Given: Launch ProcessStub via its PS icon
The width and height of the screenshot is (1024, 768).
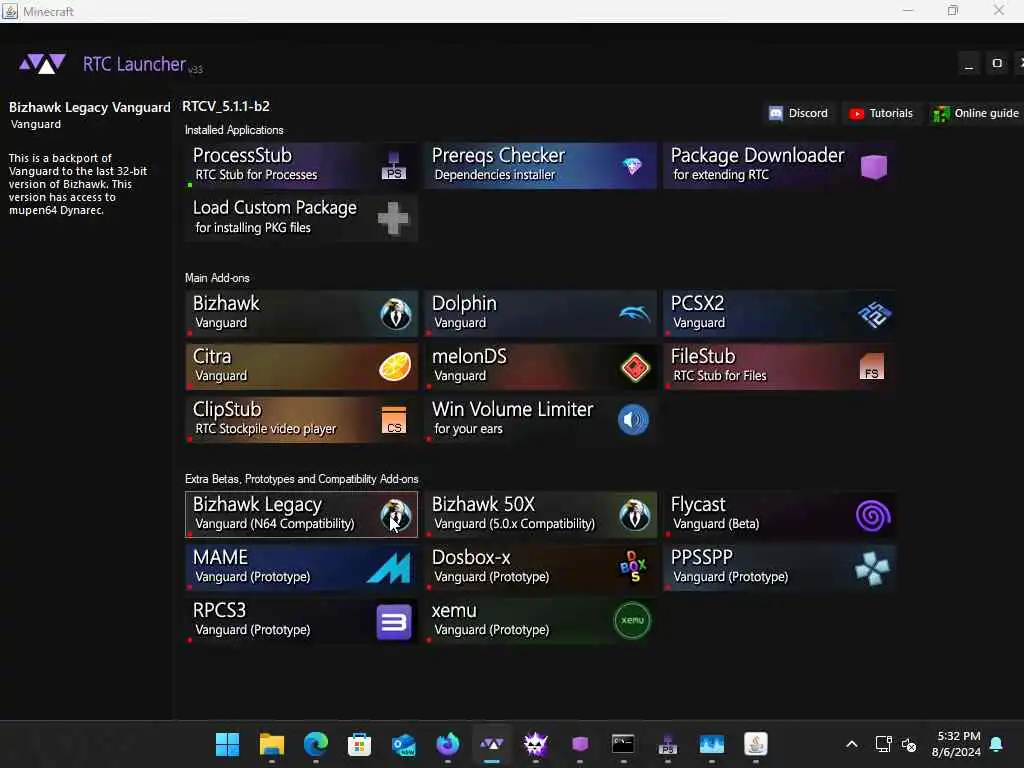Looking at the screenshot, I should click(x=394, y=166).
